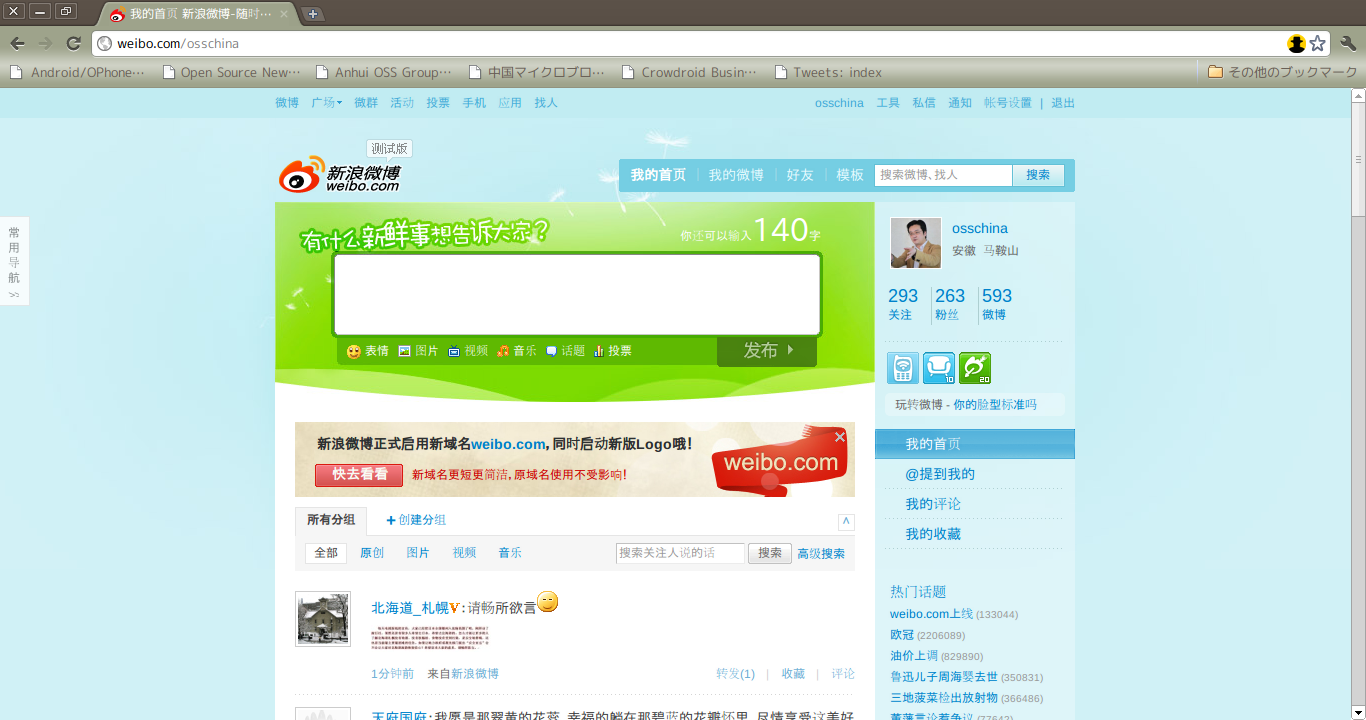The height and width of the screenshot is (720, 1366).
Task: Open the Android/OPhone bookmark
Action: pyautogui.click(x=78, y=72)
